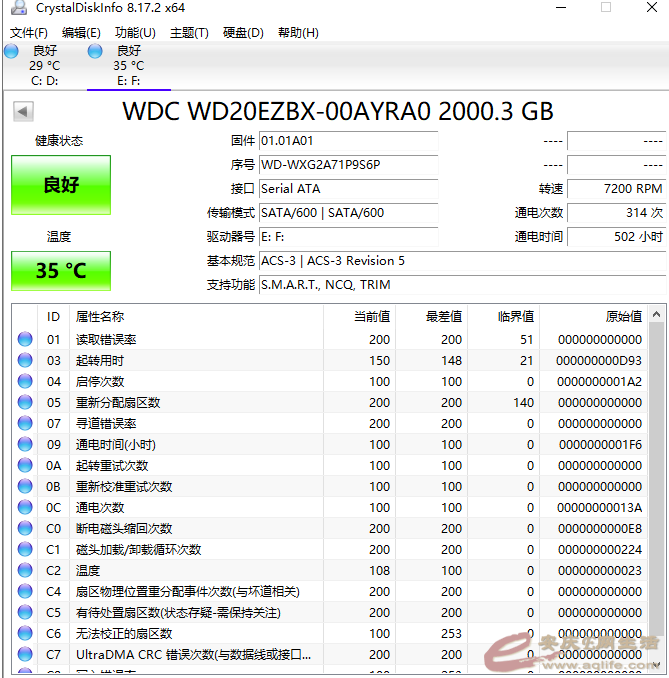Click the 序号 serial number field
Image resolution: width=669 pixels, height=678 pixels.
point(347,165)
